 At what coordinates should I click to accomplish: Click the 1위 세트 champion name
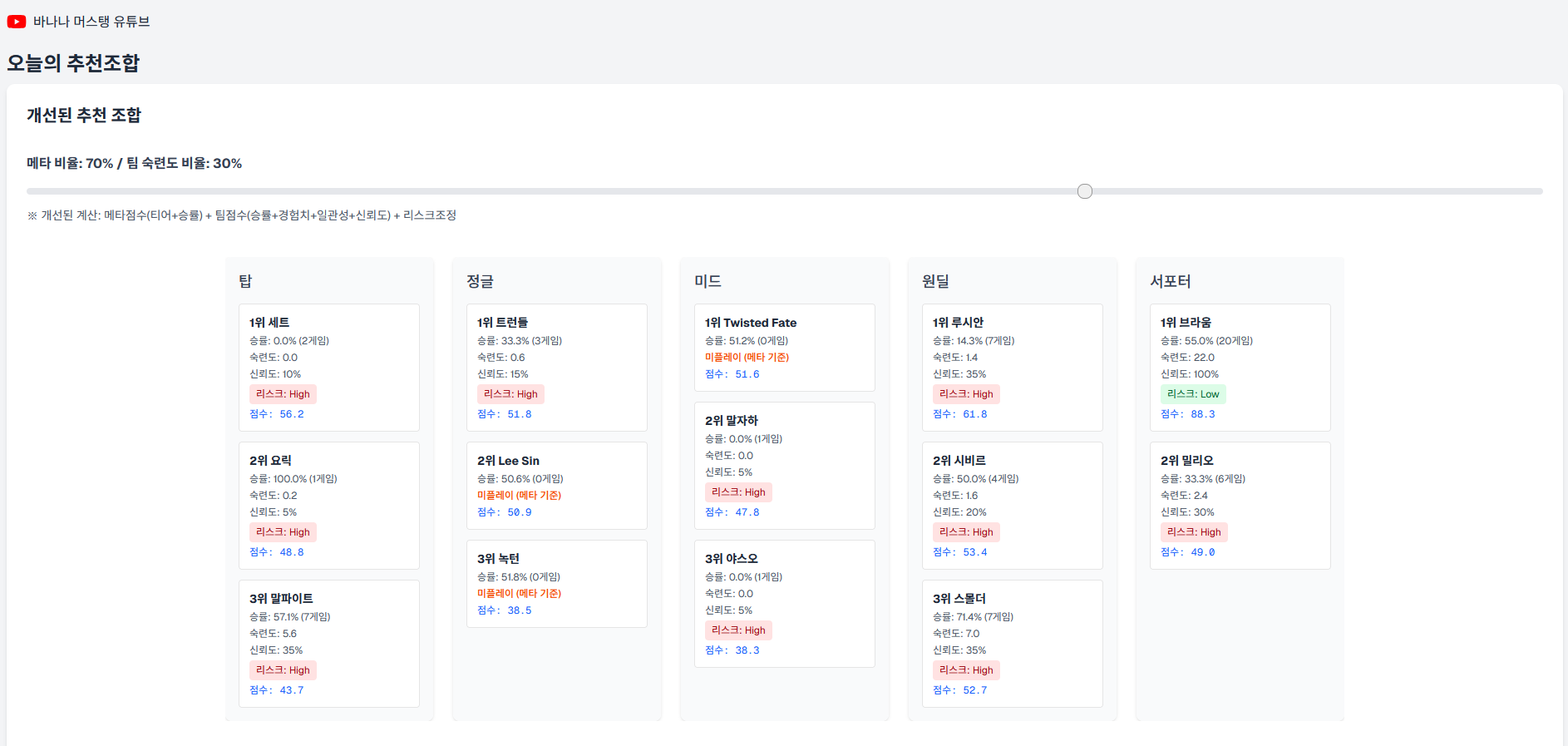[269, 323]
